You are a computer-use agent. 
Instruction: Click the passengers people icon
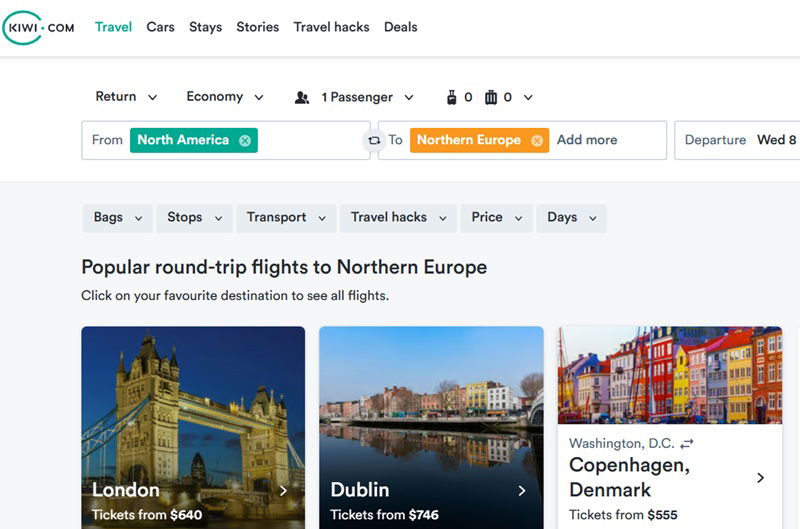[x=302, y=97]
